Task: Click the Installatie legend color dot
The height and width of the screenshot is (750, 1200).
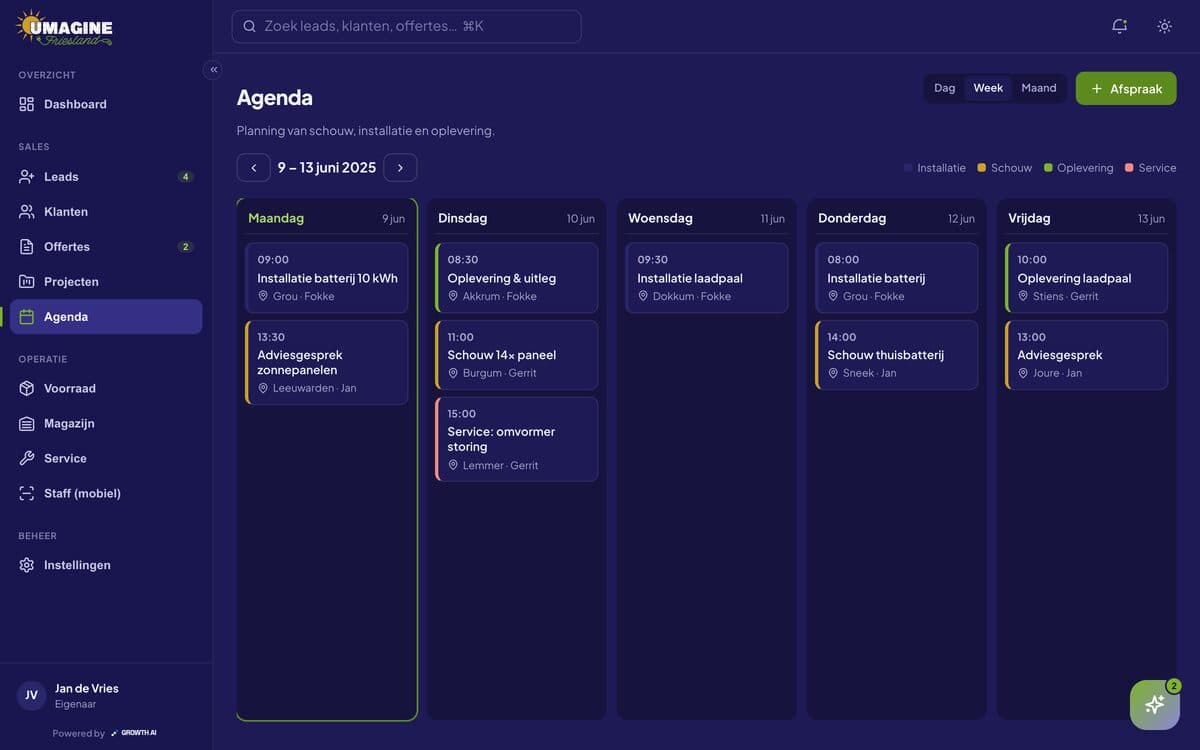Action: pyautogui.click(x=908, y=168)
